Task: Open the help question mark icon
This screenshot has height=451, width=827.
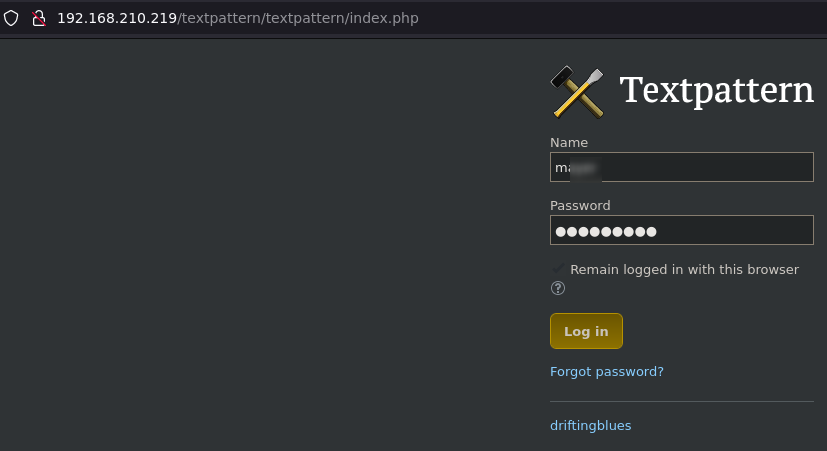Action: point(558,288)
